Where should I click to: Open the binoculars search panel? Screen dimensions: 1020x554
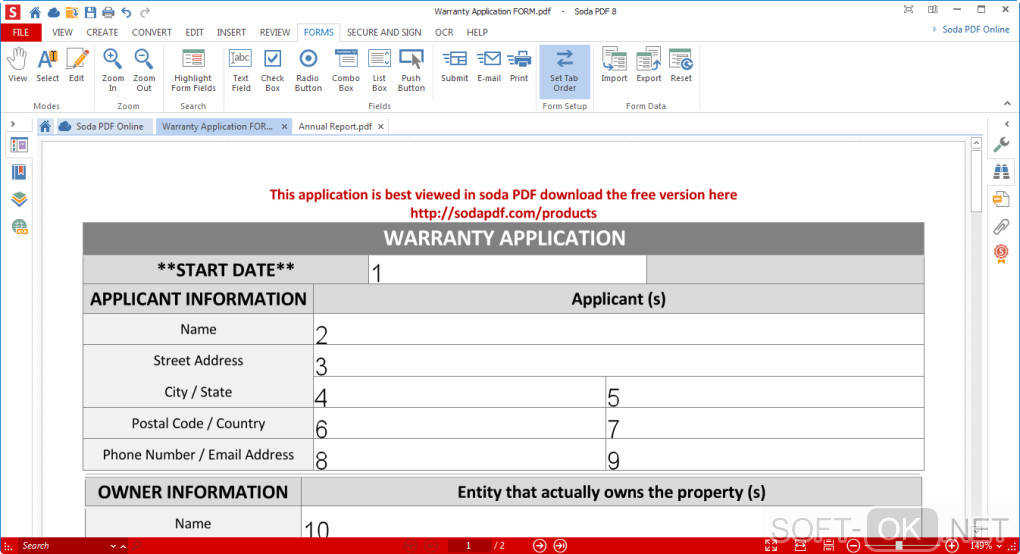(x=1001, y=172)
